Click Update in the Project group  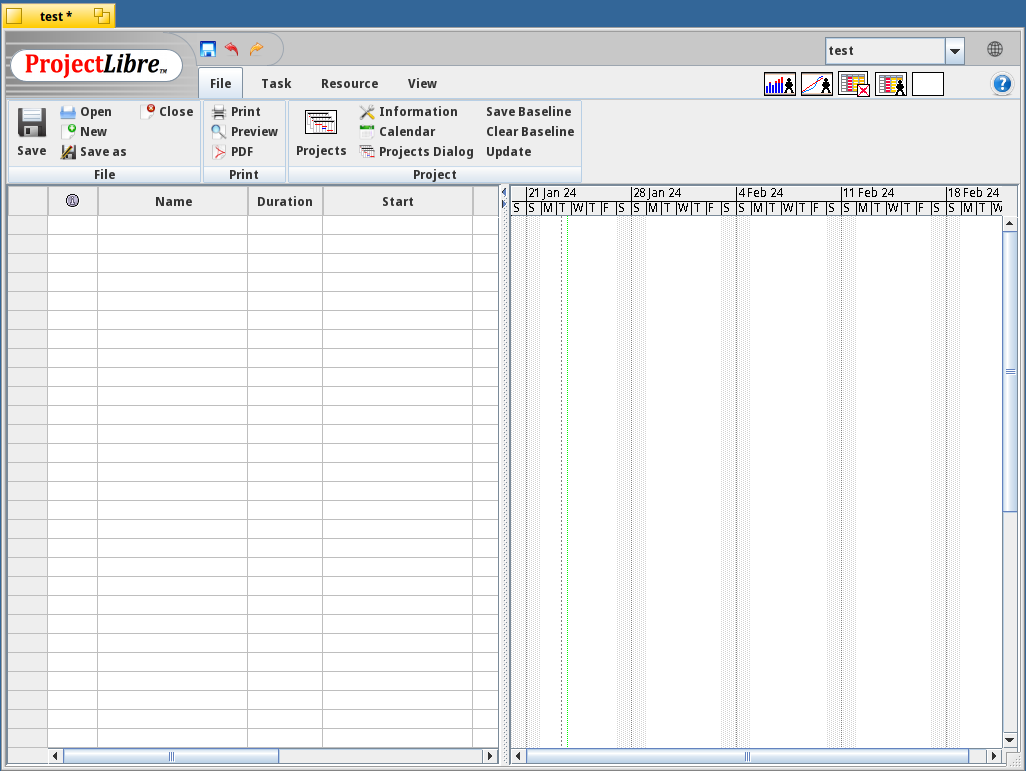(x=508, y=152)
